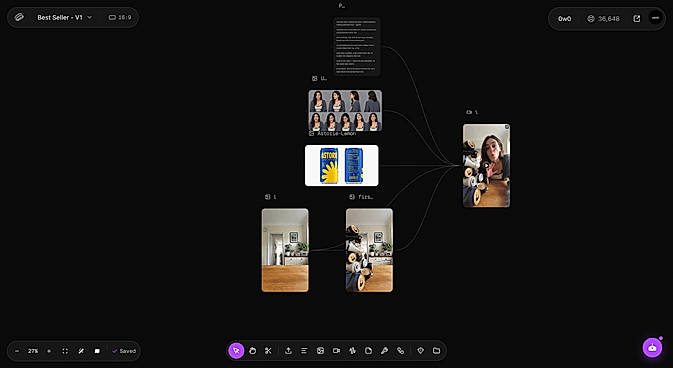The width and height of the screenshot is (673, 368).
Task: Select the Astoria-Lemon can image node
Action: tap(342, 165)
